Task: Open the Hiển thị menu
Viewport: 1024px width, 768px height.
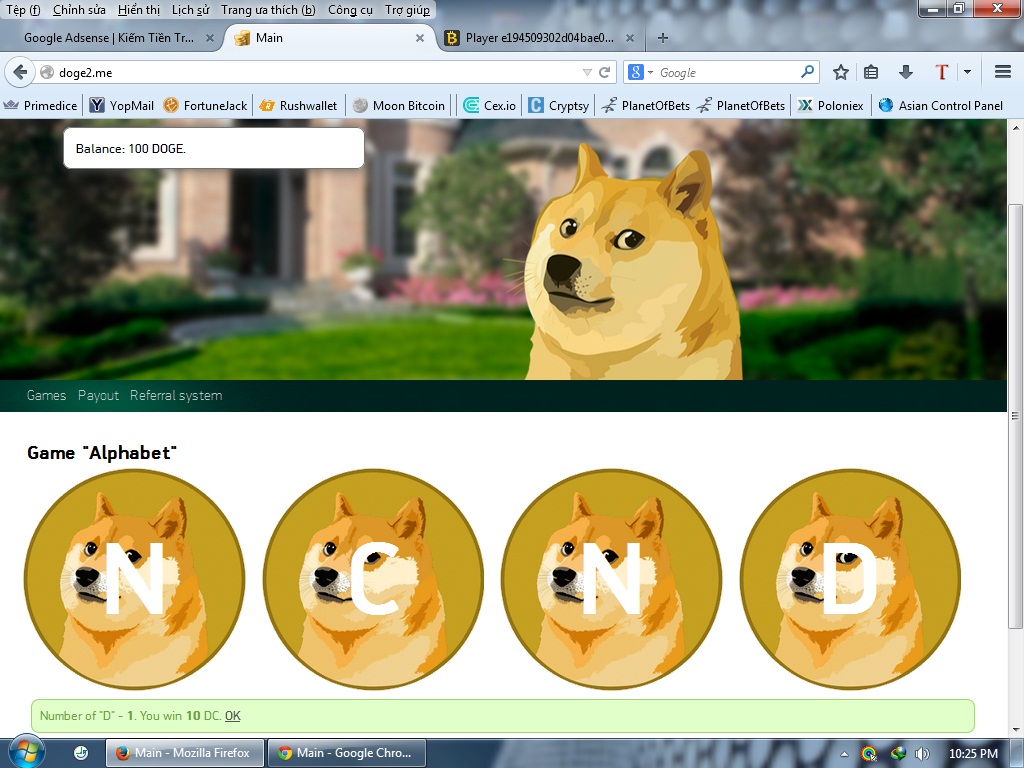Action: pos(138,10)
